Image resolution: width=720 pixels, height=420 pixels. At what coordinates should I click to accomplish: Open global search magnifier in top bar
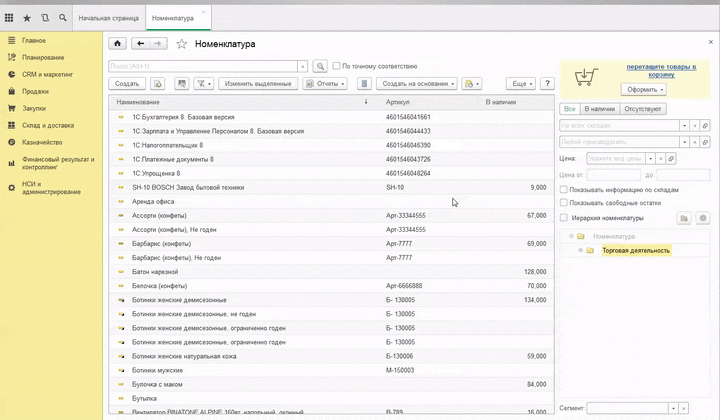pos(63,18)
